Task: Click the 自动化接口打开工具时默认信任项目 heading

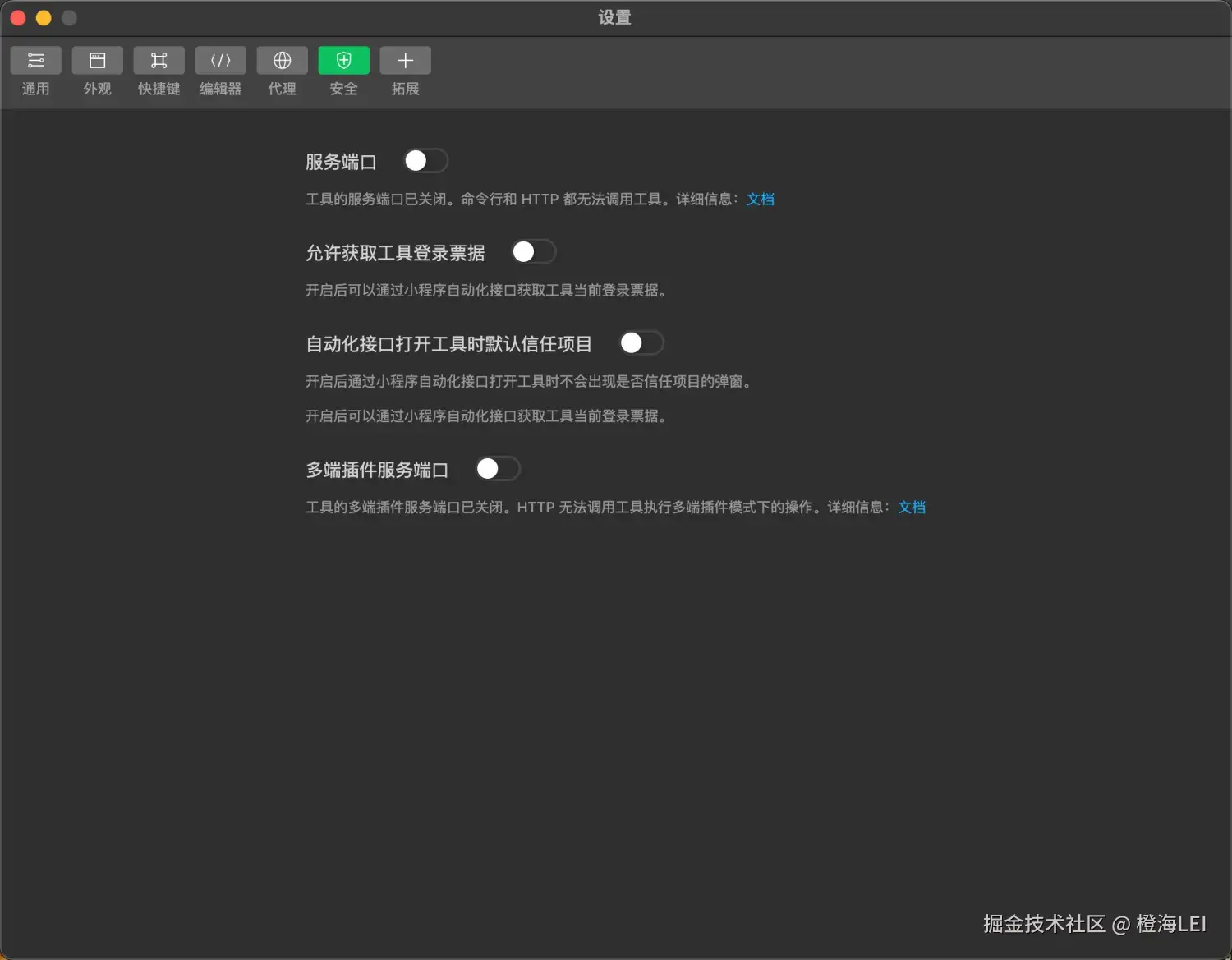Action: coord(448,344)
